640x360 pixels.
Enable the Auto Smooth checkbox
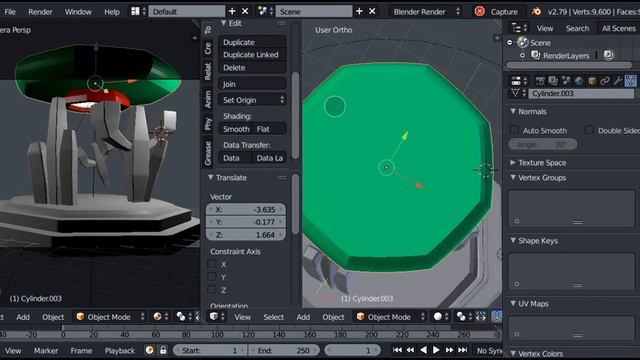coord(514,130)
